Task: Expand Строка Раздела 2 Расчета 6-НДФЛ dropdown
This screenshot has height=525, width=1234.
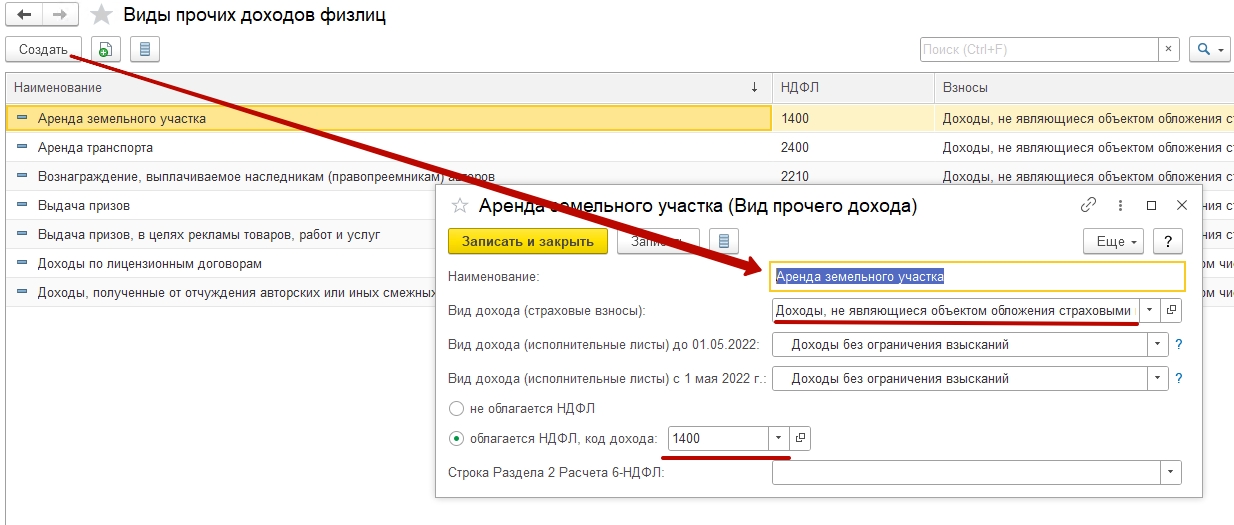Action: tap(1169, 472)
